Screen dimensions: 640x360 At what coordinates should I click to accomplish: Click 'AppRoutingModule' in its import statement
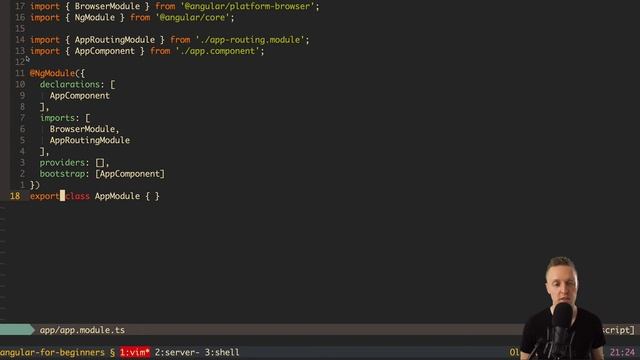point(115,40)
